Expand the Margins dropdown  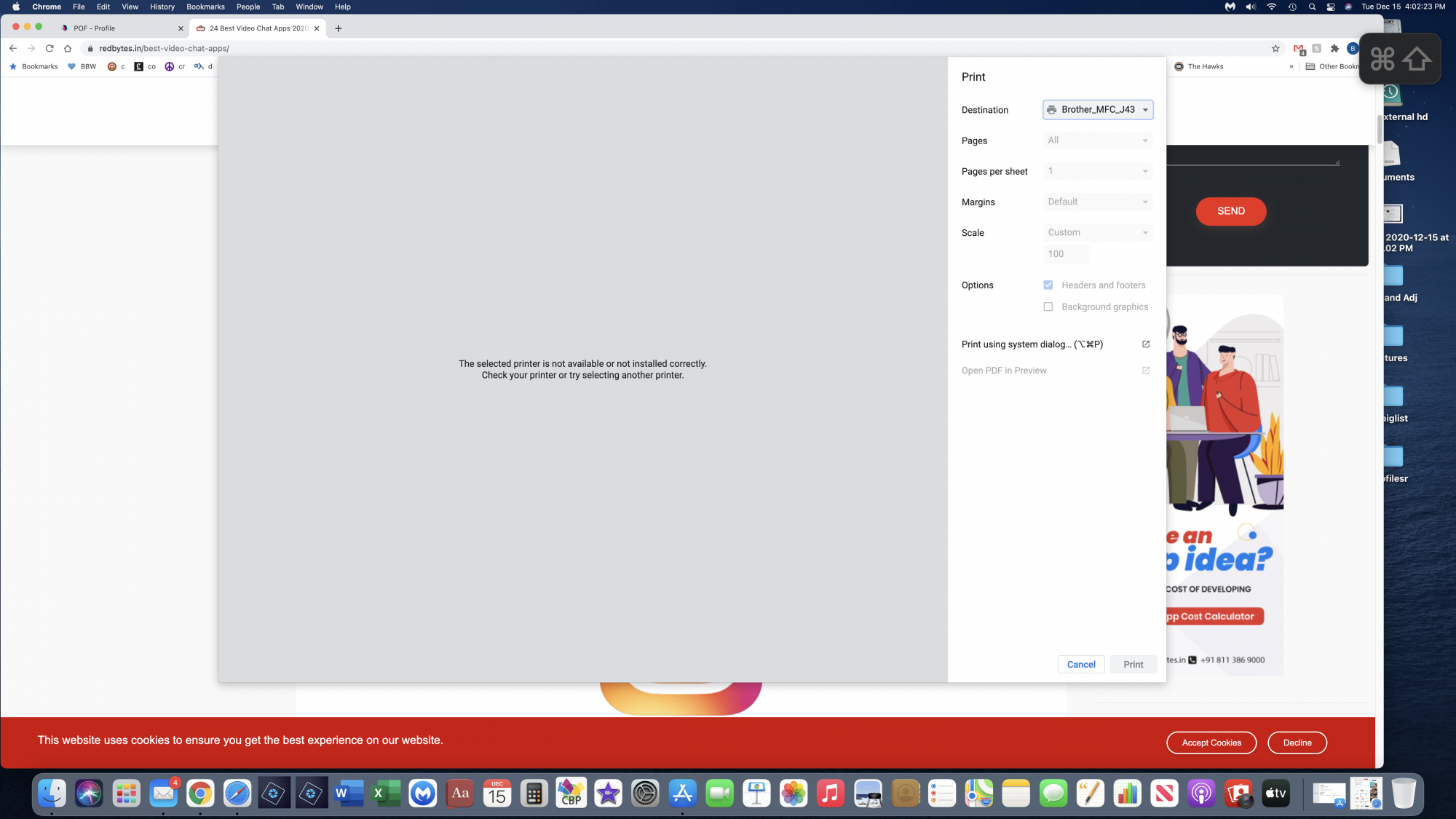1098,202
